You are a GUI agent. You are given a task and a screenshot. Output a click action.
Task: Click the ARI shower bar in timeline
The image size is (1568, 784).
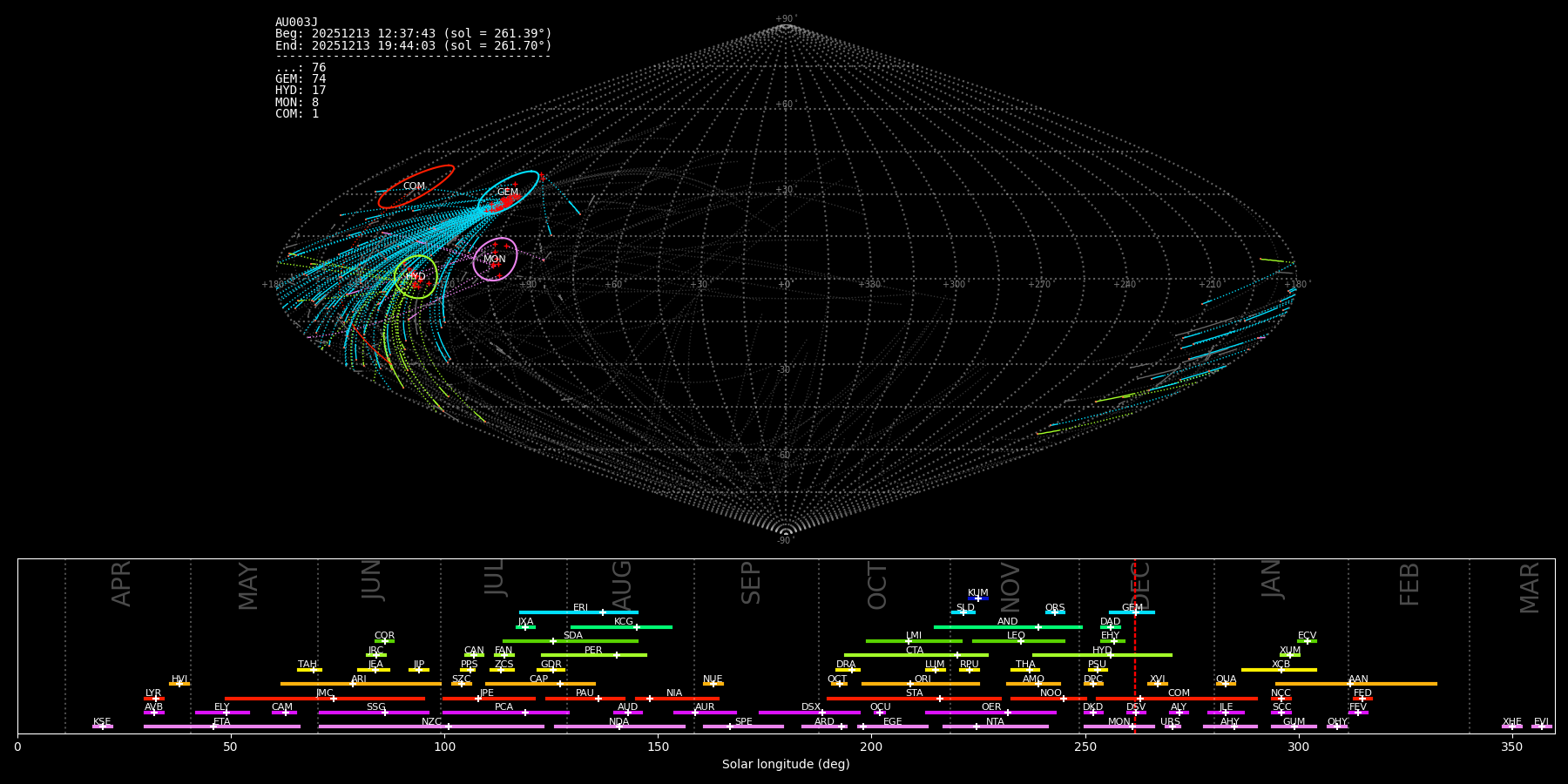pyautogui.click(x=361, y=684)
